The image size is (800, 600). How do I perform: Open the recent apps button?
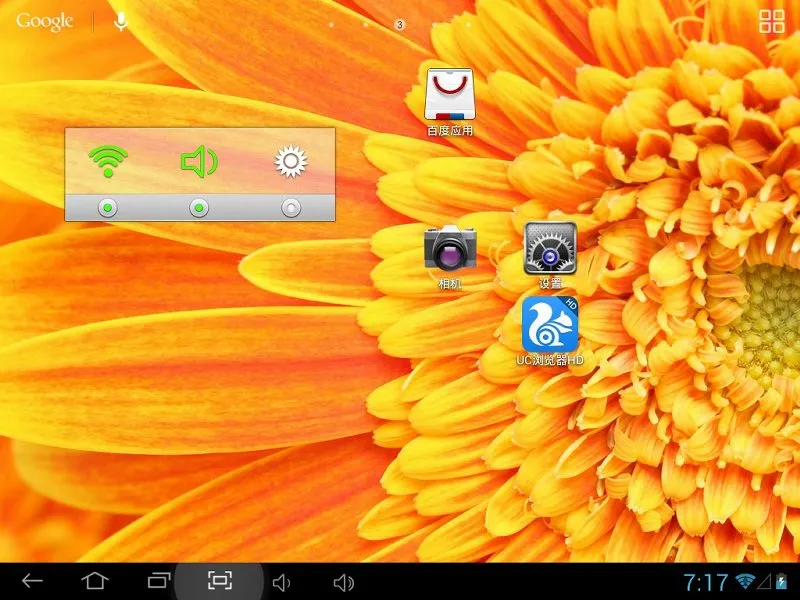point(159,581)
